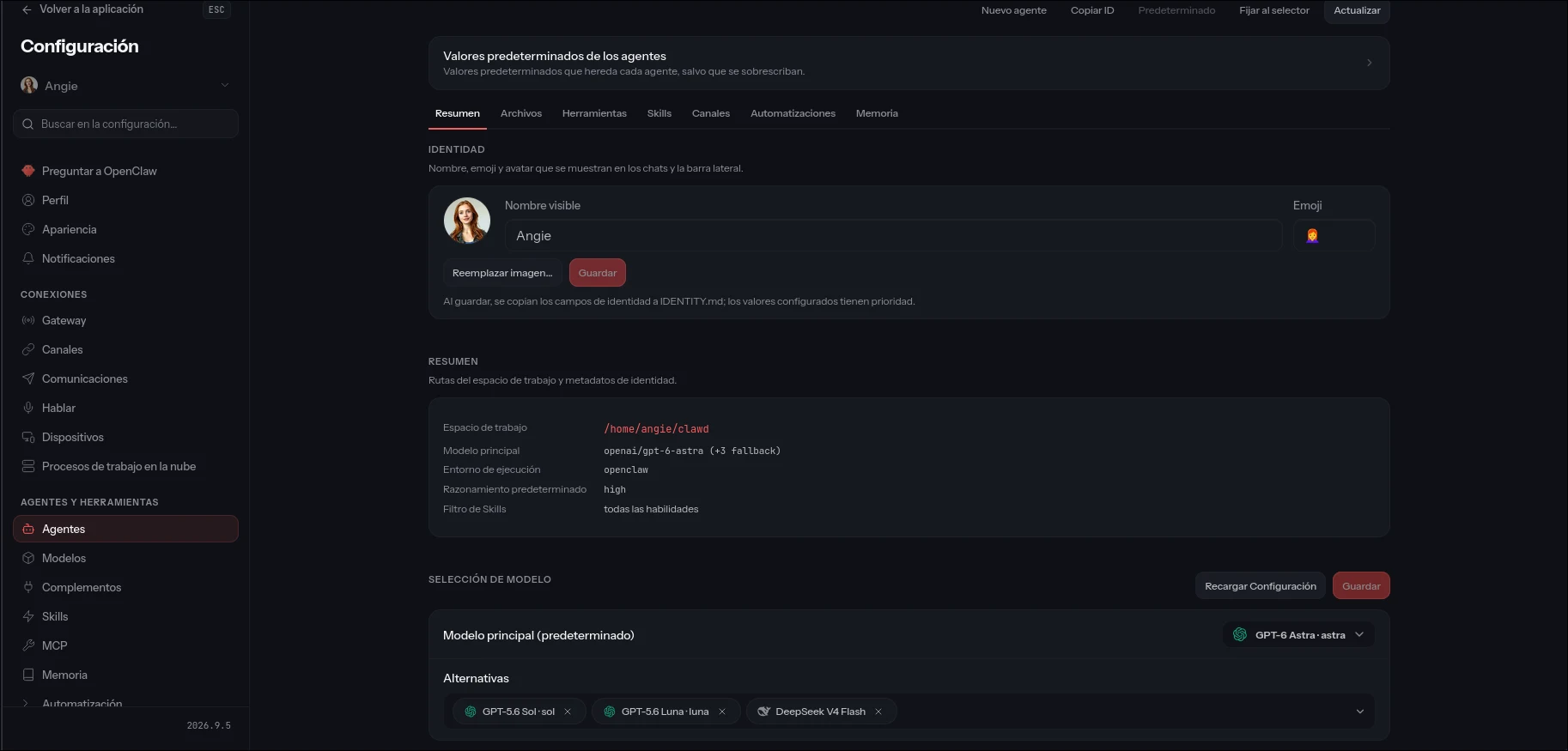Screen dimensions: 1568x751
Task: Switch to the Canales tab
Action: [x=711, y=113]
